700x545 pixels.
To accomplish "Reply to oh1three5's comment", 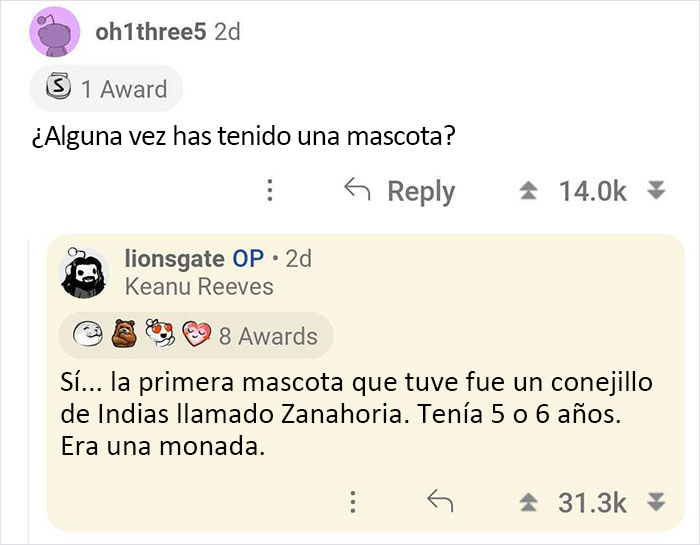I will (x=399, y=191).
